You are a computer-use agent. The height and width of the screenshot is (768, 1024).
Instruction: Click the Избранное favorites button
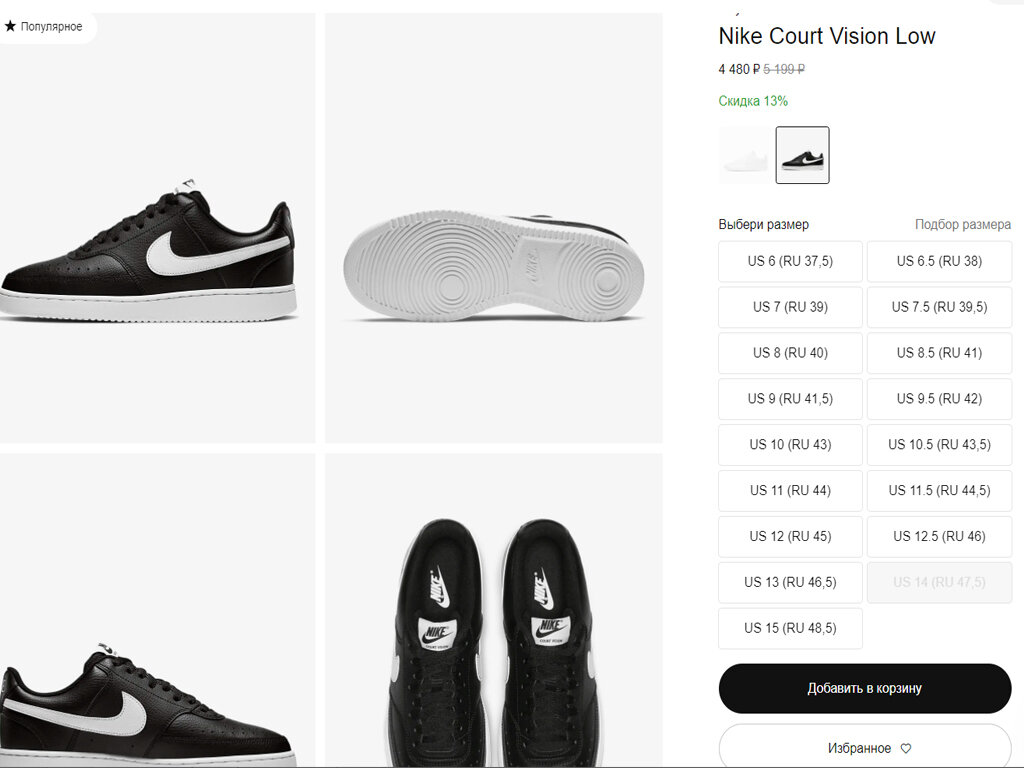(864, 747)
